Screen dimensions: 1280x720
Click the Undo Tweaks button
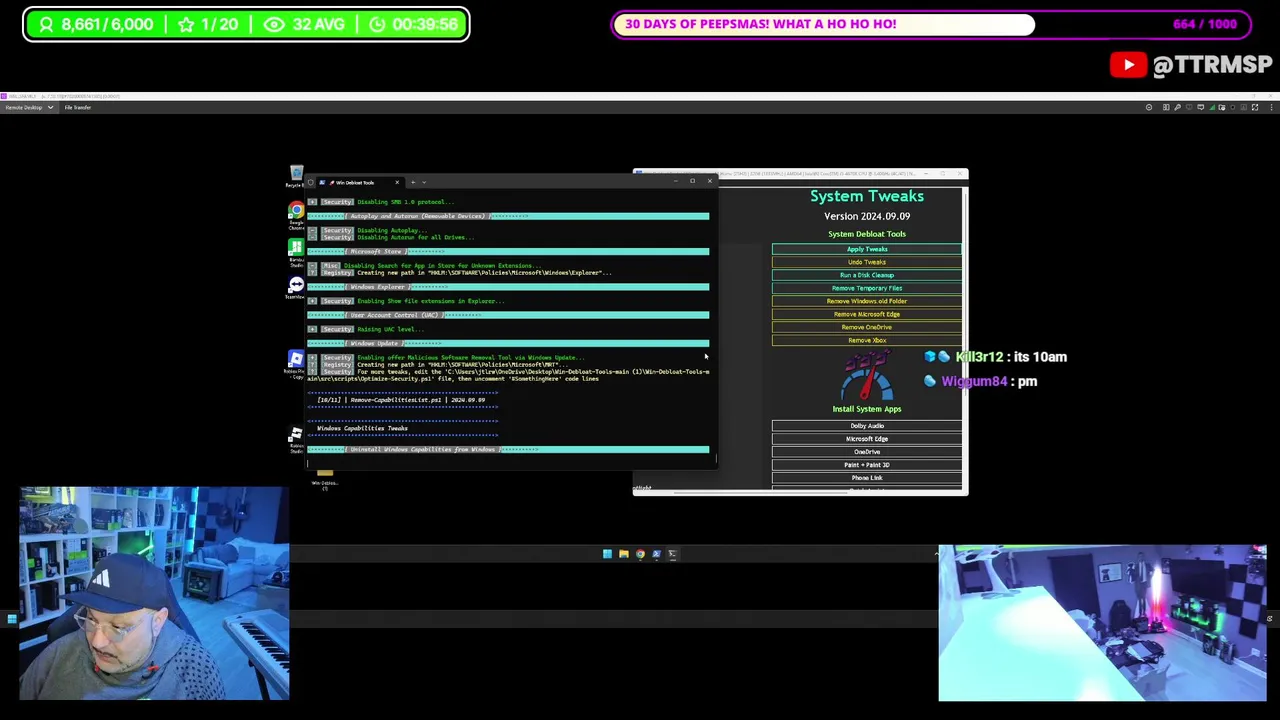tap(867, 262)
